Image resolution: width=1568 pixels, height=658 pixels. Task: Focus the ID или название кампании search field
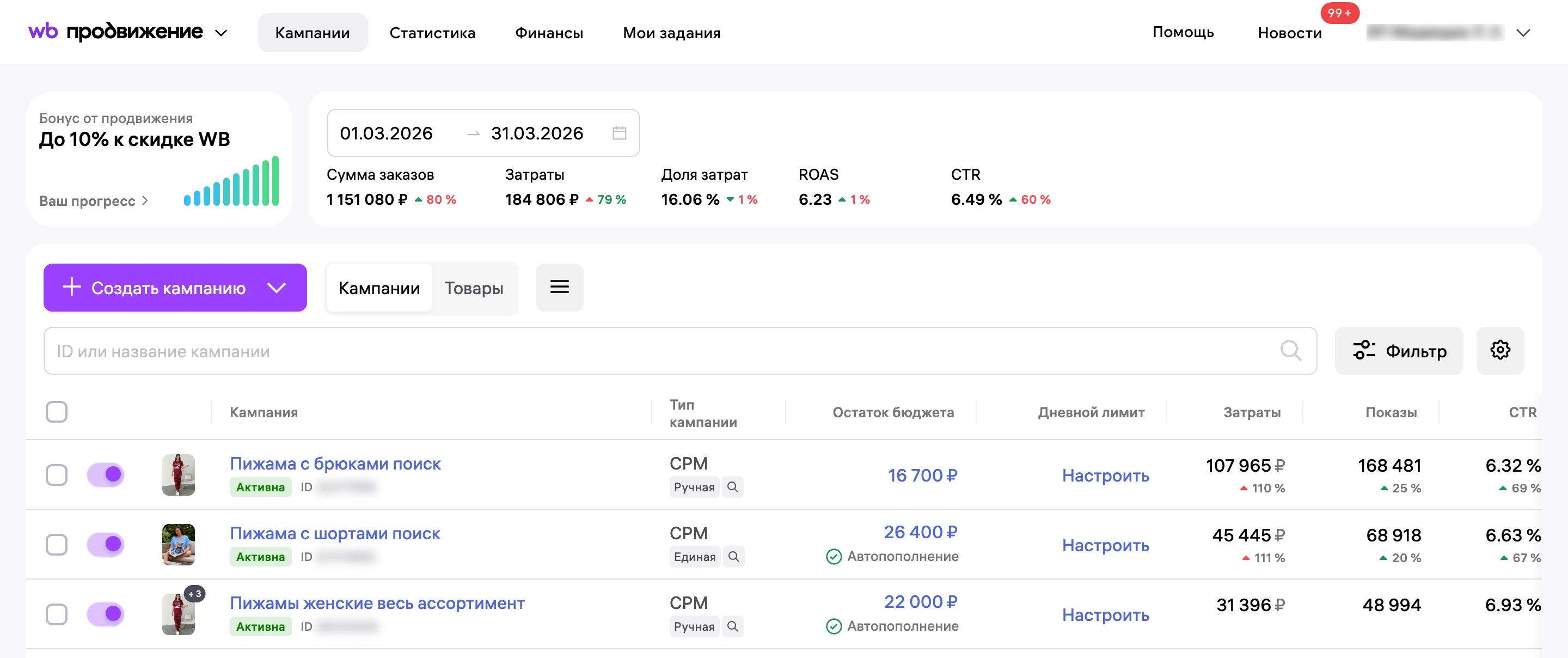click(x=680, y=350)
